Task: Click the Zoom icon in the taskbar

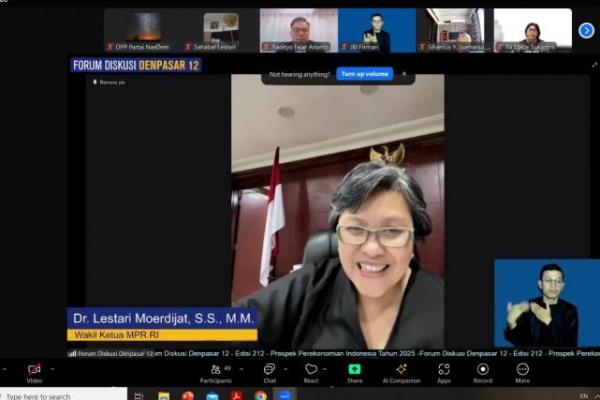Action: click(x=285, y=395)
